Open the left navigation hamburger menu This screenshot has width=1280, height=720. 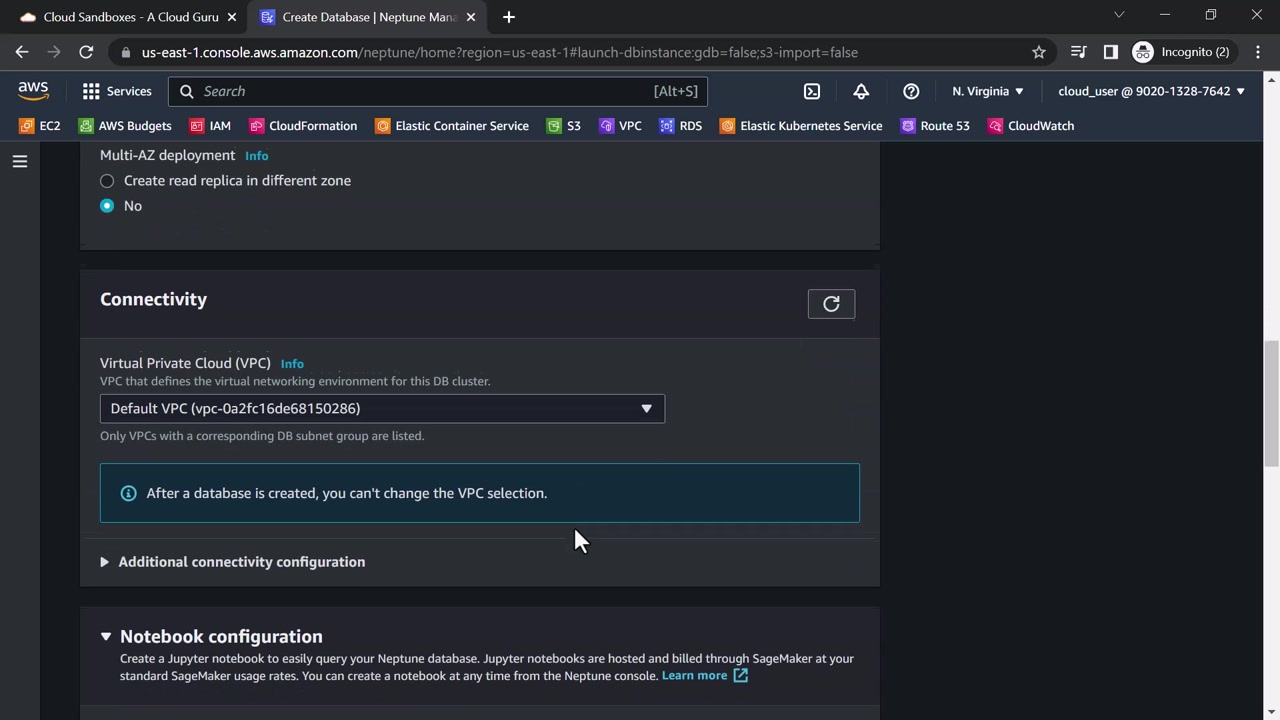[x=20, y=161]
